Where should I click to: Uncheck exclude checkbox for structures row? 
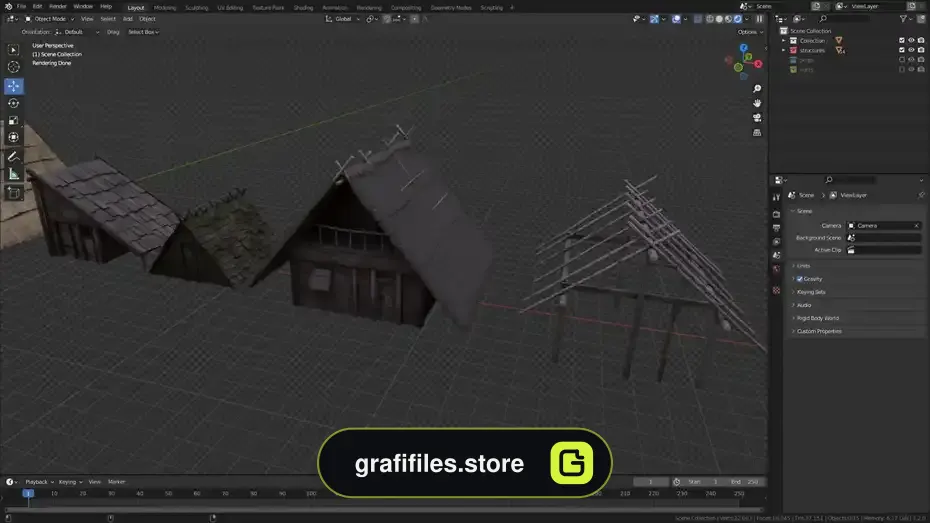(902, 50)
